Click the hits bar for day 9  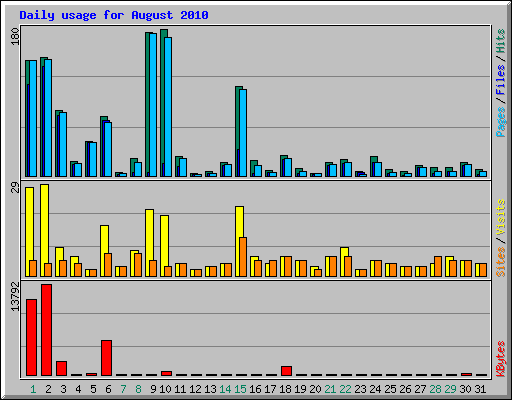tap(148, 104)
